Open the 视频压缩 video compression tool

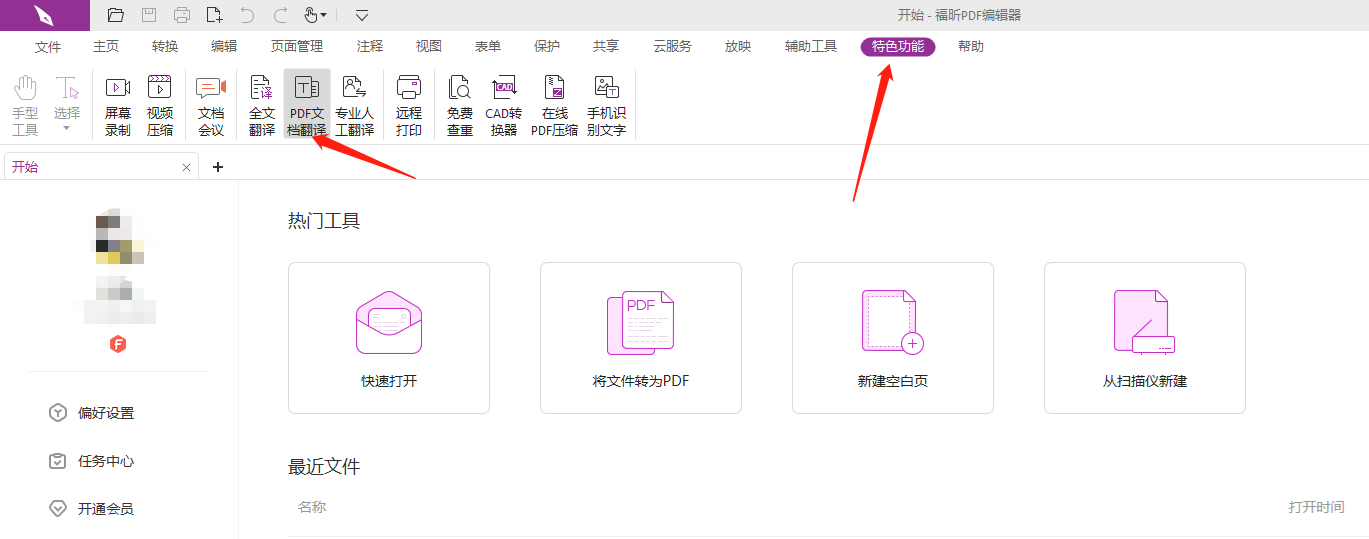[x=160, y=104]
